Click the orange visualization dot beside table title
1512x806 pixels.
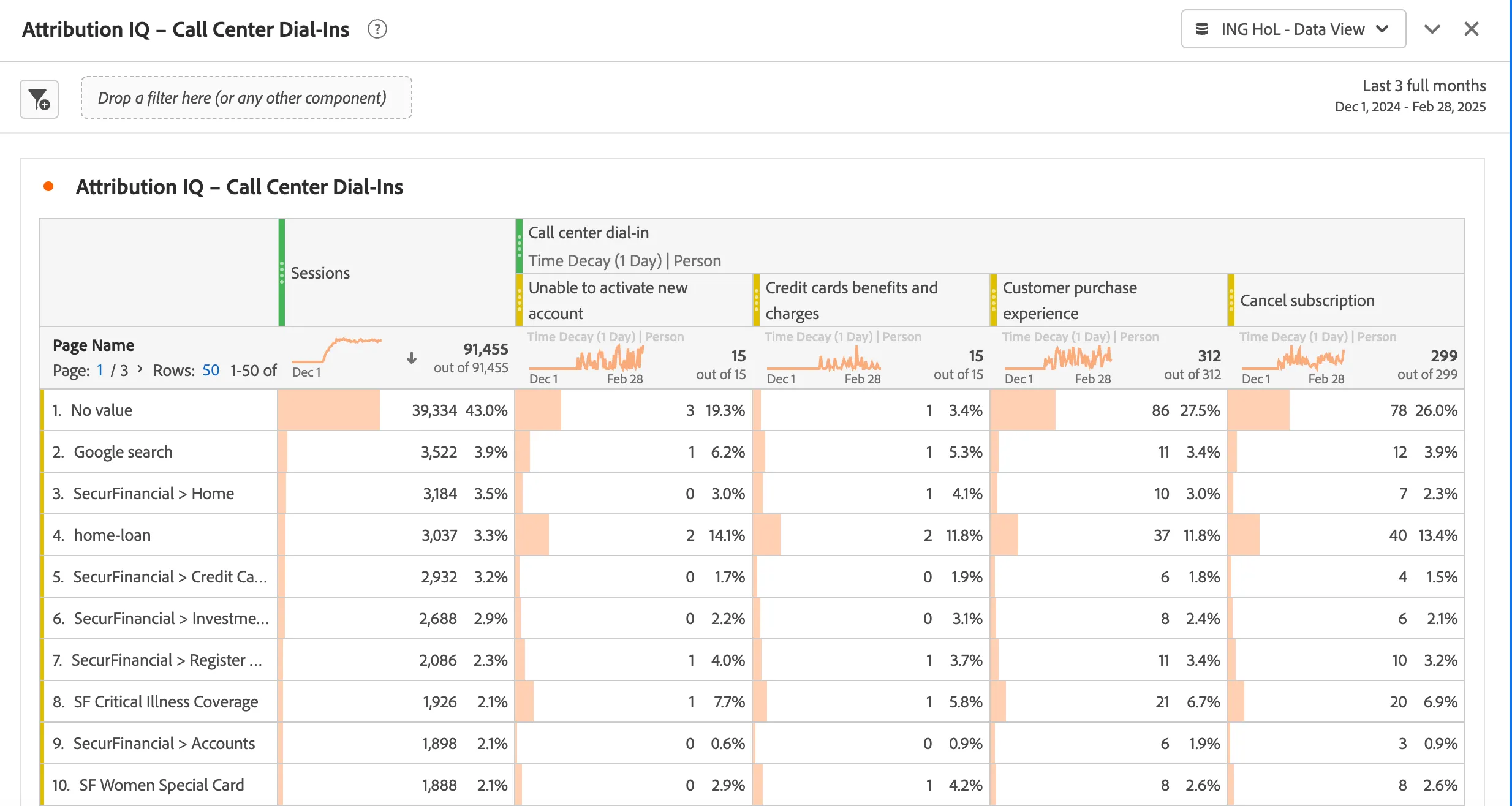[48, 186]
